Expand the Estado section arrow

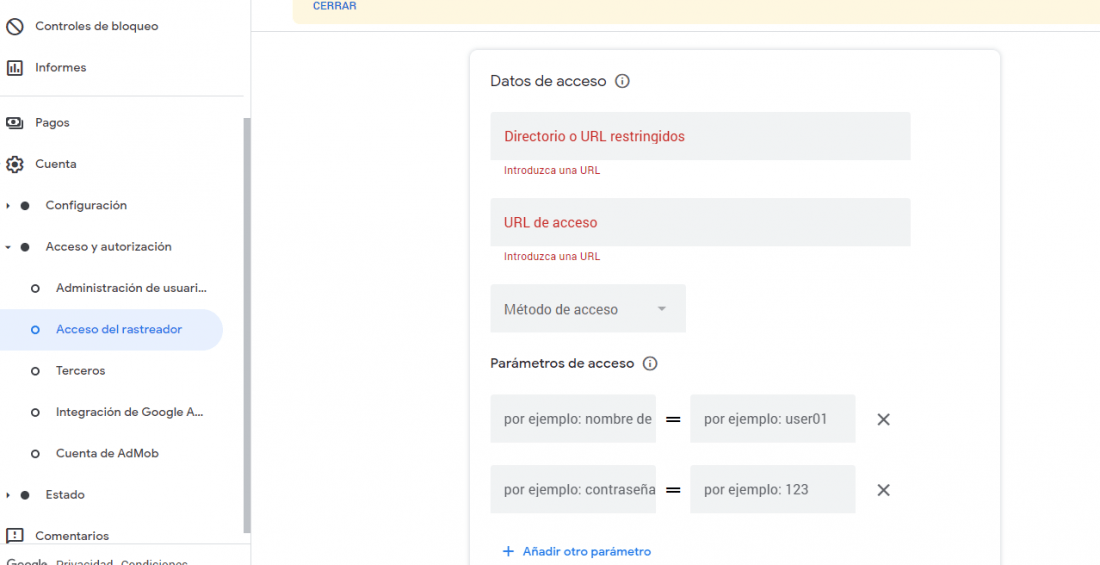tap(8, 495)
